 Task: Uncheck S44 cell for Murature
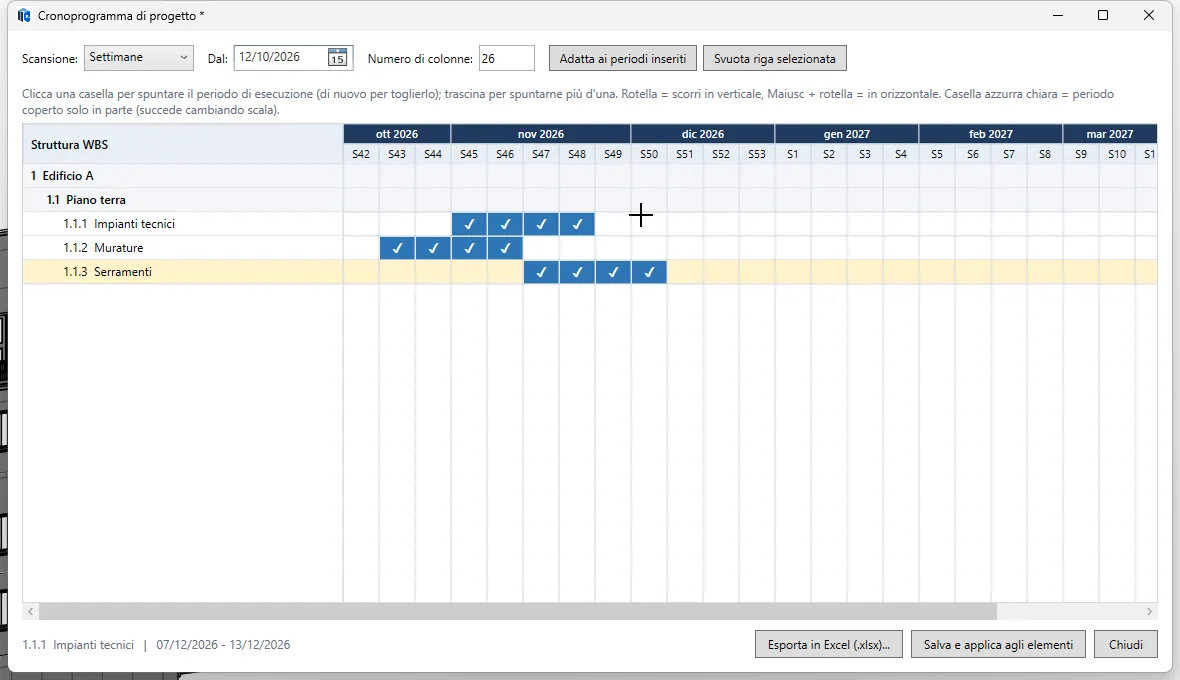(x=433, y=248)
